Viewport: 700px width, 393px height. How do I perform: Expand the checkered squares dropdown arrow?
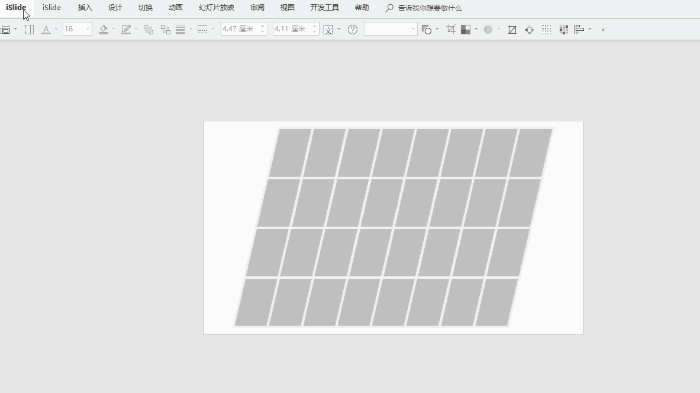(x=476, y=29)
